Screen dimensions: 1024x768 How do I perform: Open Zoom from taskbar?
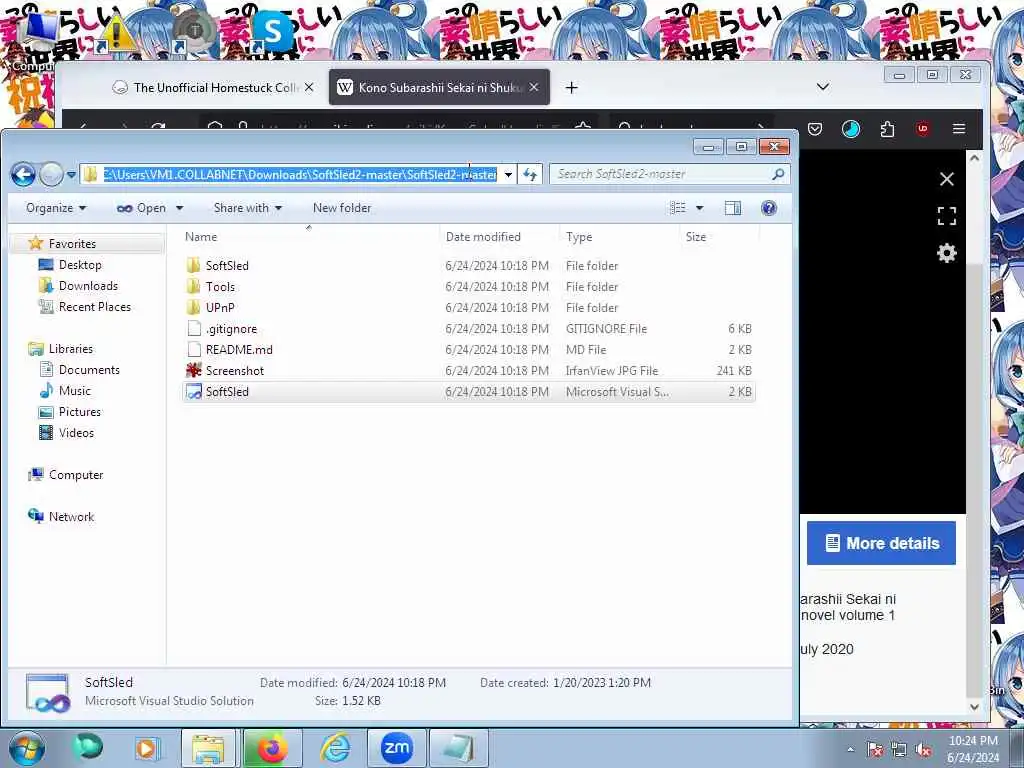[396, 748]
